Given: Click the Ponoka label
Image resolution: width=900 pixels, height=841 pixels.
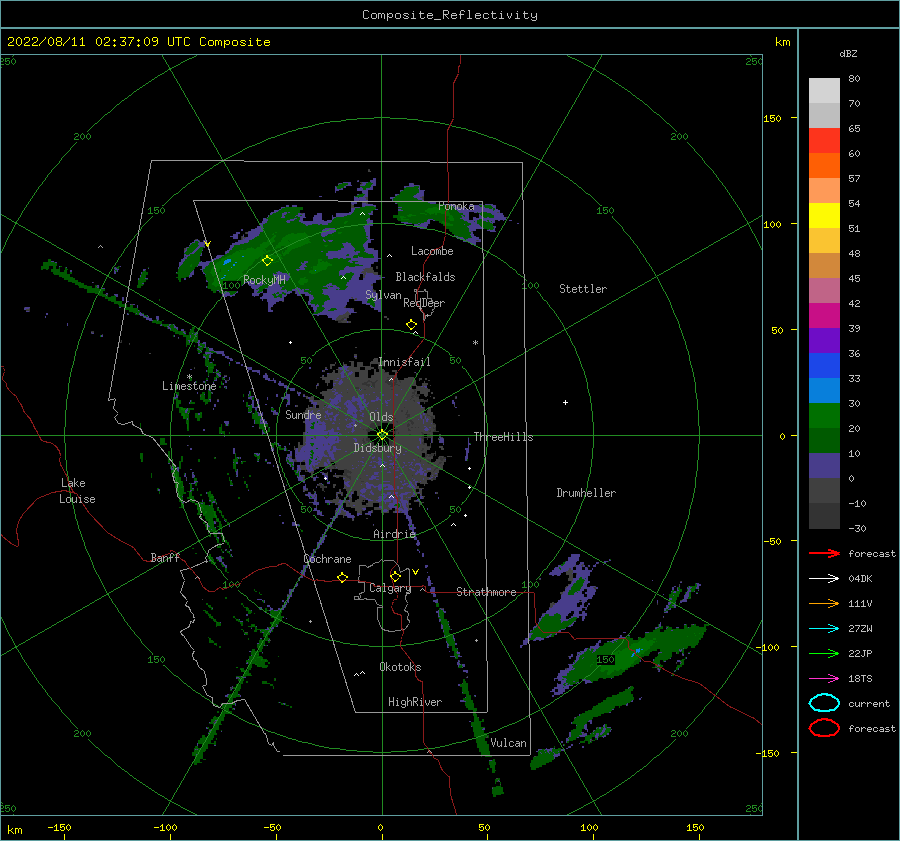Looking at the screenshot, I should [x=456, y=206].
